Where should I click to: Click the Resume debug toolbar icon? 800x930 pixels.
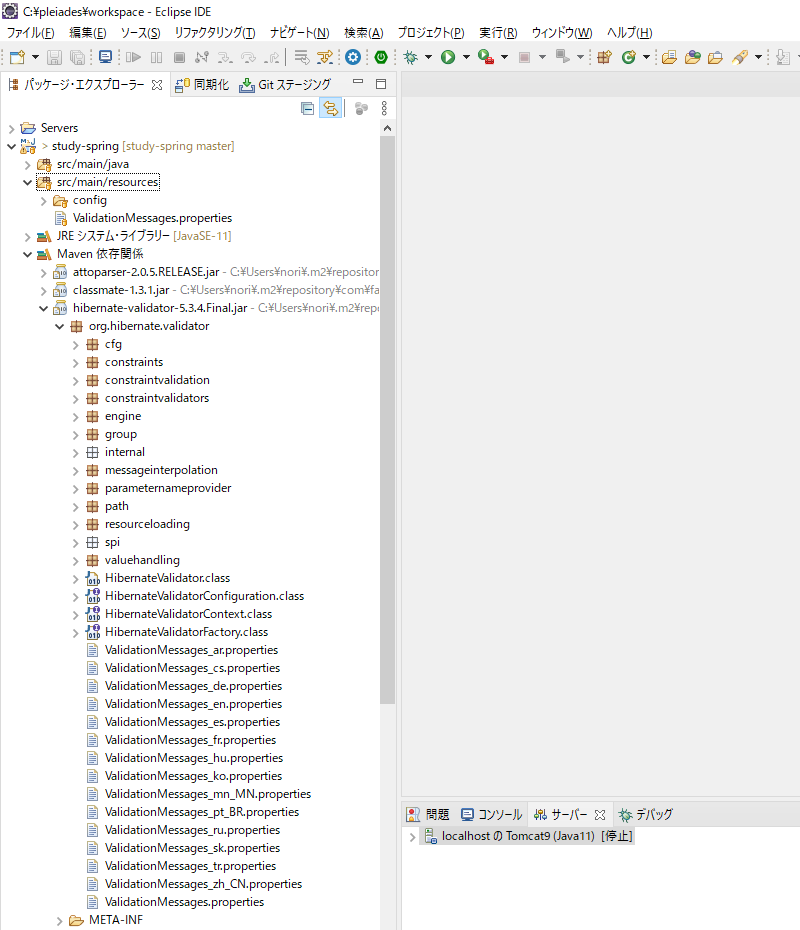133,57
